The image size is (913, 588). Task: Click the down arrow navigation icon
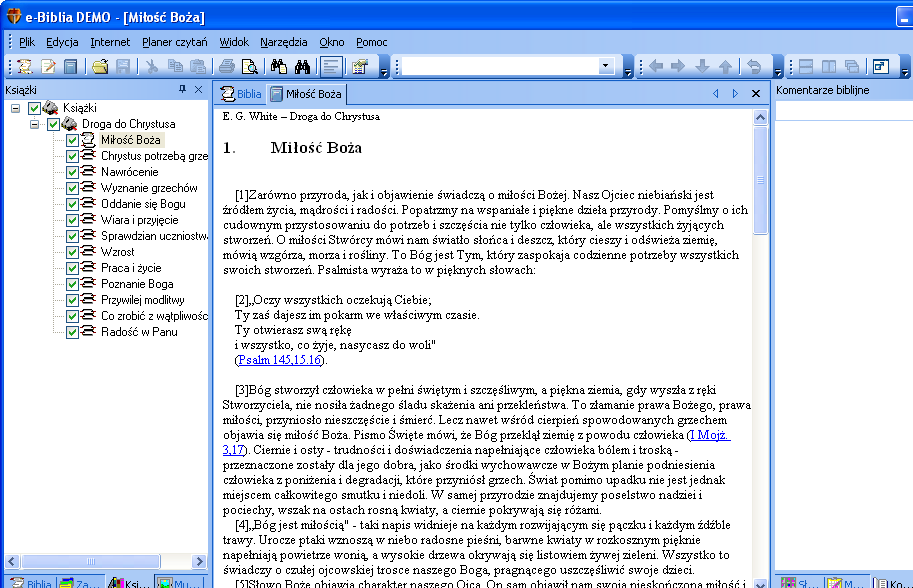[702, 66]
